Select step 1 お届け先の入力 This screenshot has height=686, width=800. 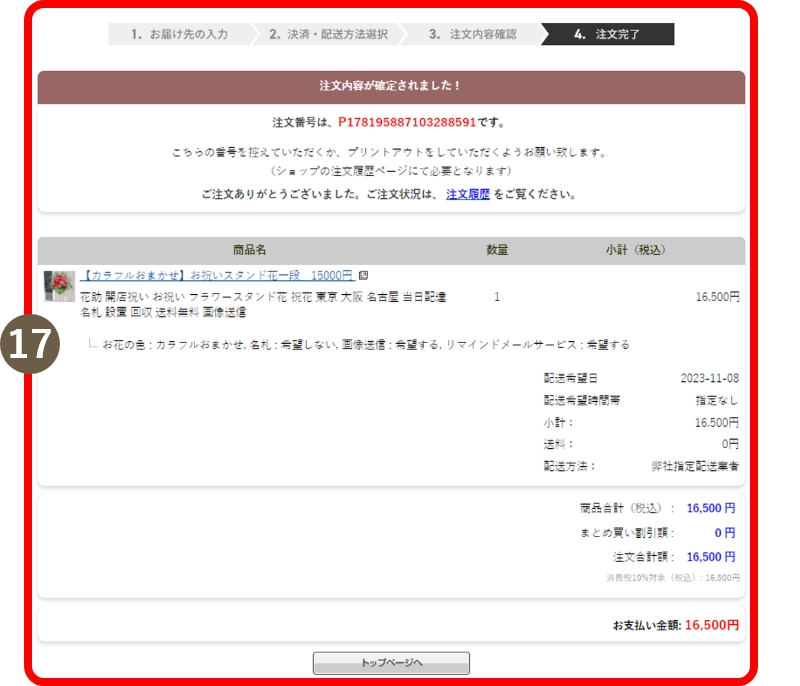coord(180,34)
